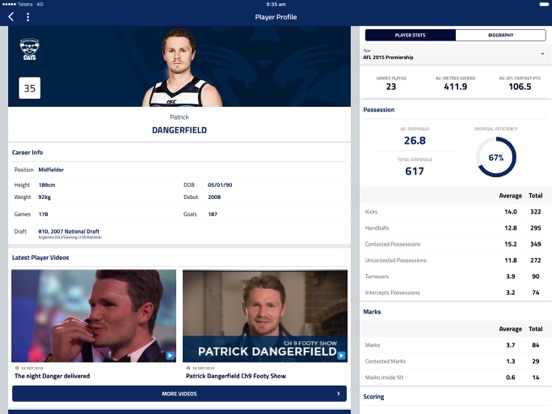Tap the Geelong Cats club logo

(29, 49)
